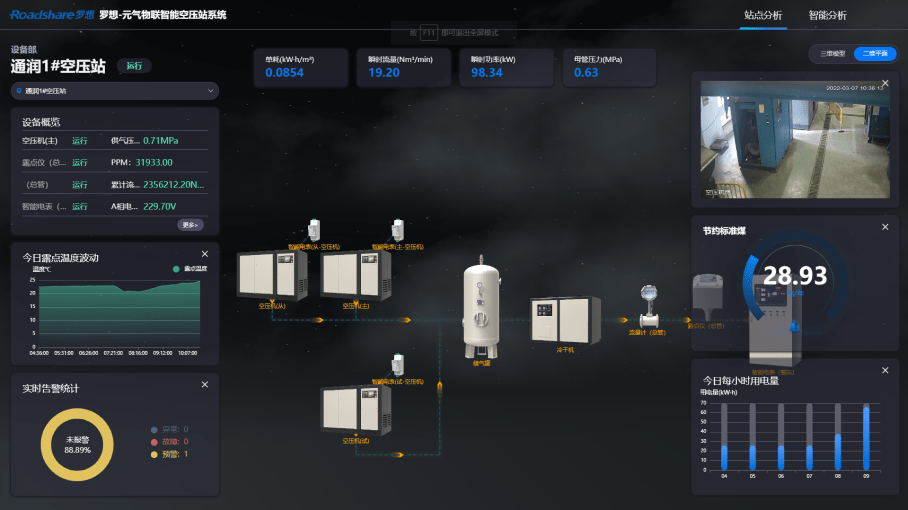Close the 实时告警统计 panel
Screen dimensions: 908x510
click(x=205, y=384)
